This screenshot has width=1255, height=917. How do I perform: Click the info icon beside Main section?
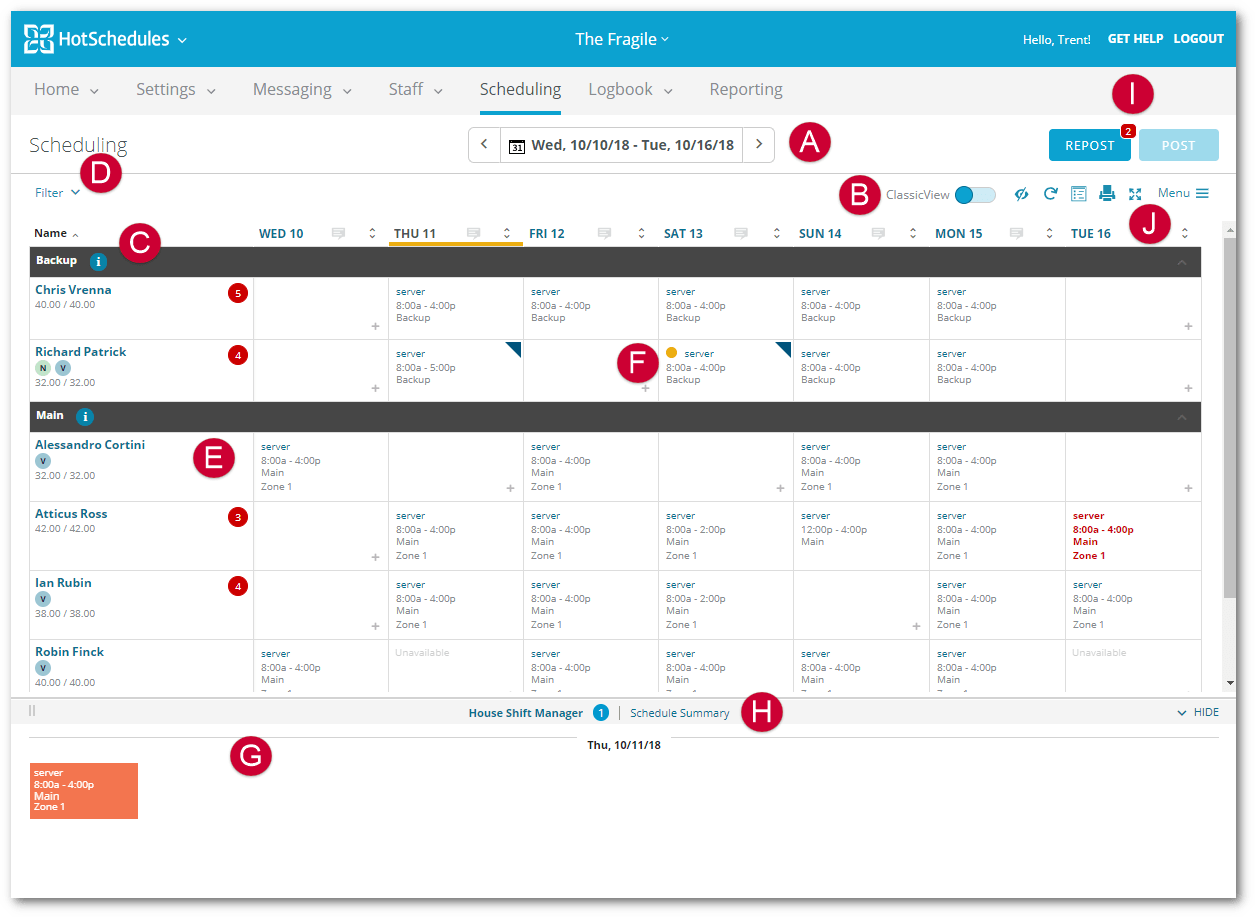point(85,417)
